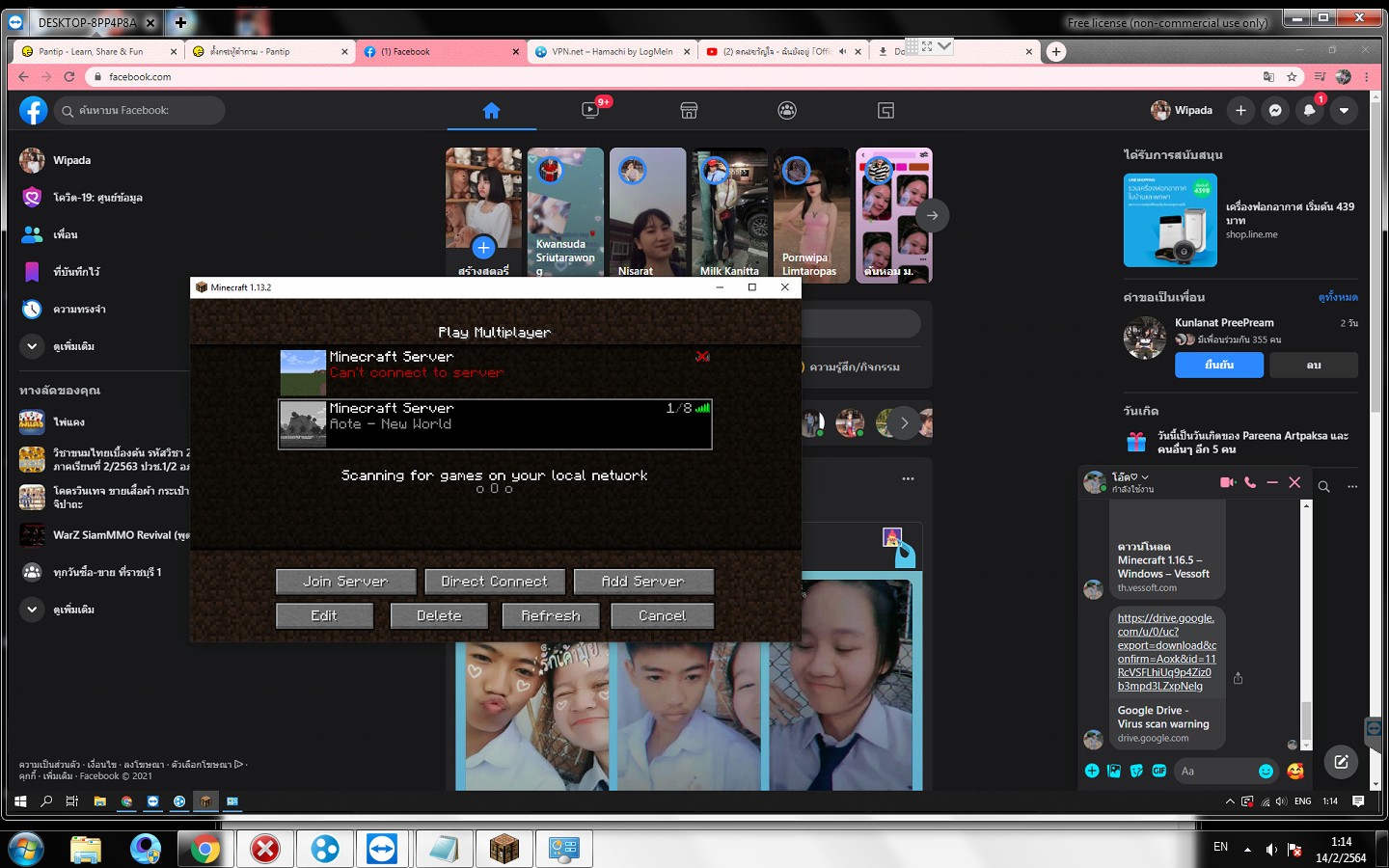The width and height of the screenshot is (1389, 868).
Task: Select the "Note - New World" server entry
Action: point(495,424)
